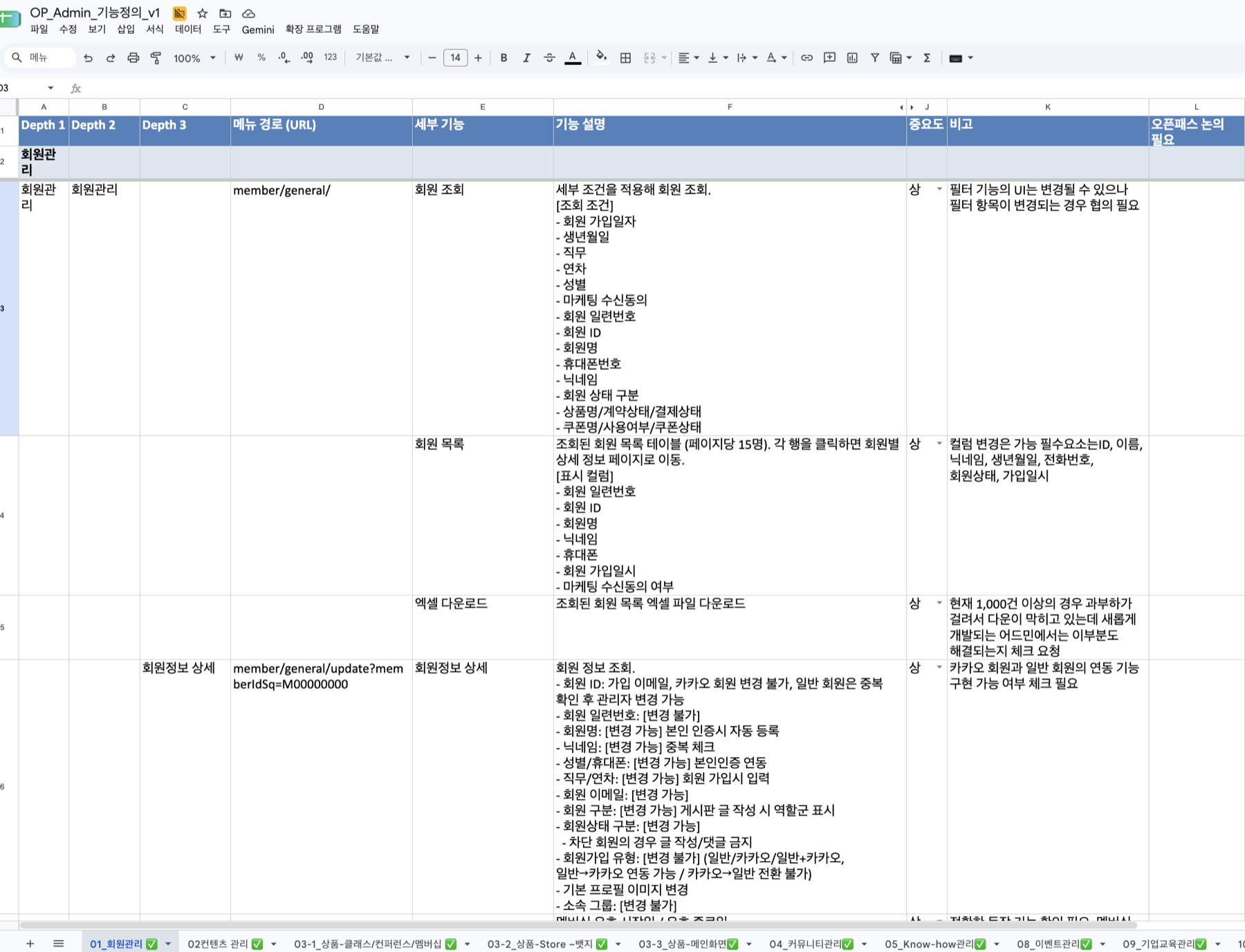The height and width of the screenshot is (952, 1245).
Task: Move the document to a folder
Action: click(x=225, y=13)
